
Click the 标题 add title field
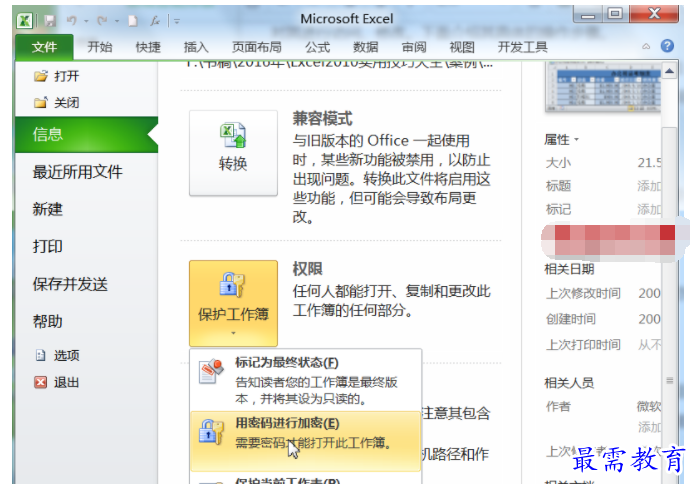click(x=649, y=186)
